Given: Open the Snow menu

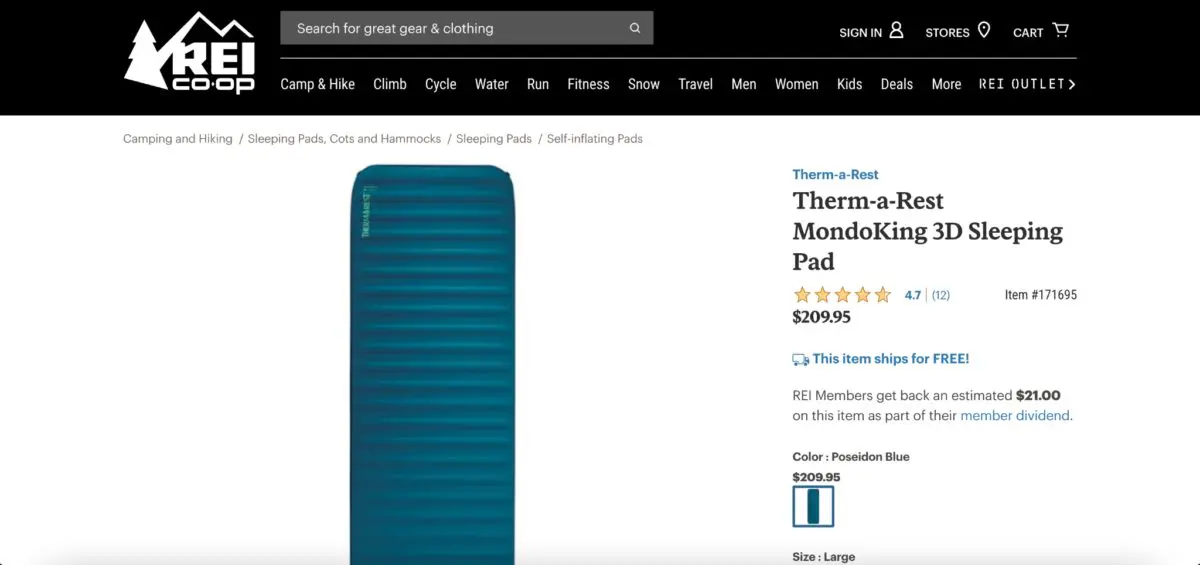Looking at the screenshot, I should (x=644, y=84).
